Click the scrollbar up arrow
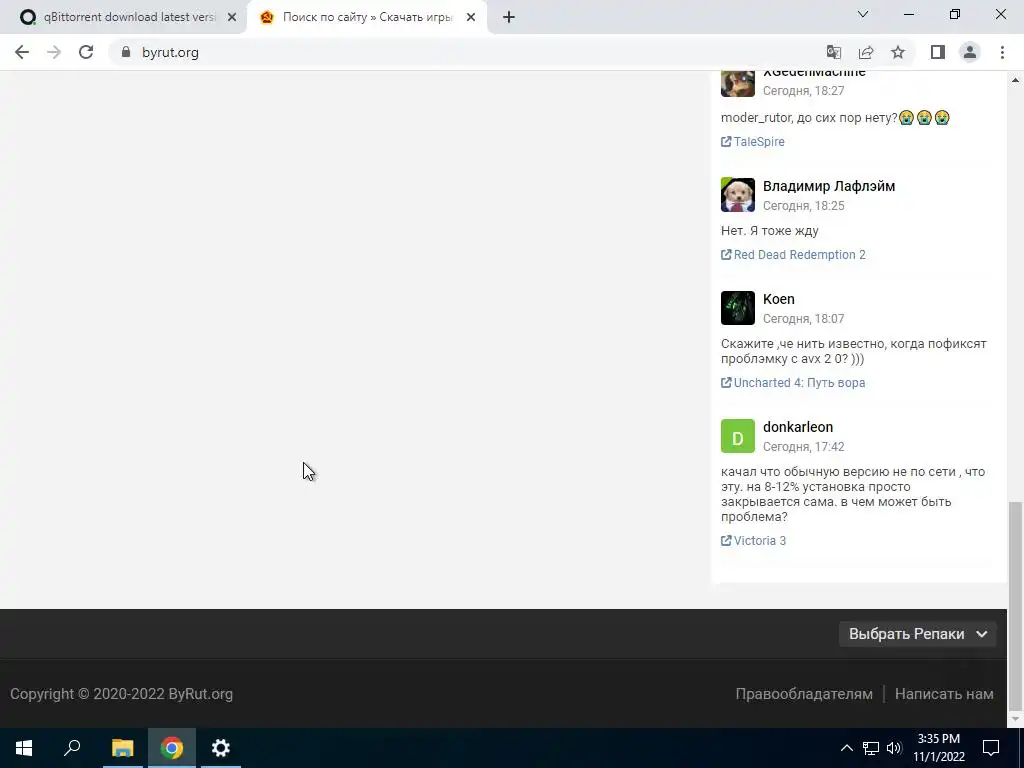The image size is (1024, 768). pyautogui.click(x=1015, y=80)
